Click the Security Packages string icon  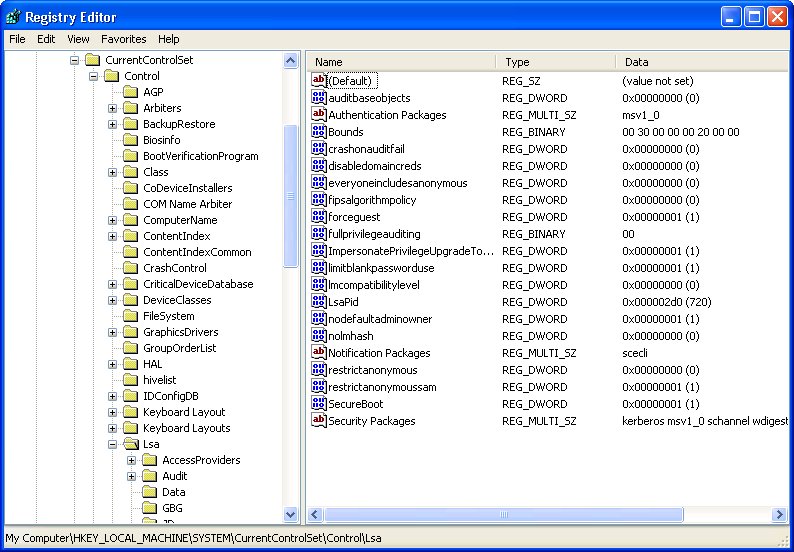(x=319, y=421)
